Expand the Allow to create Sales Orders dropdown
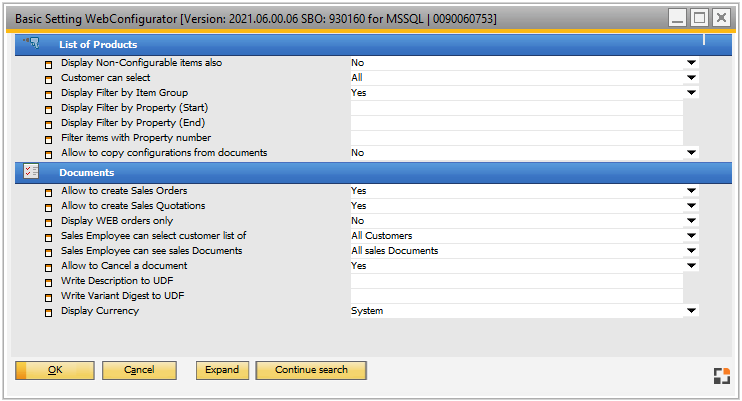Screen dimensions: 742x401 pyautogui.click(x=690, y=191)
